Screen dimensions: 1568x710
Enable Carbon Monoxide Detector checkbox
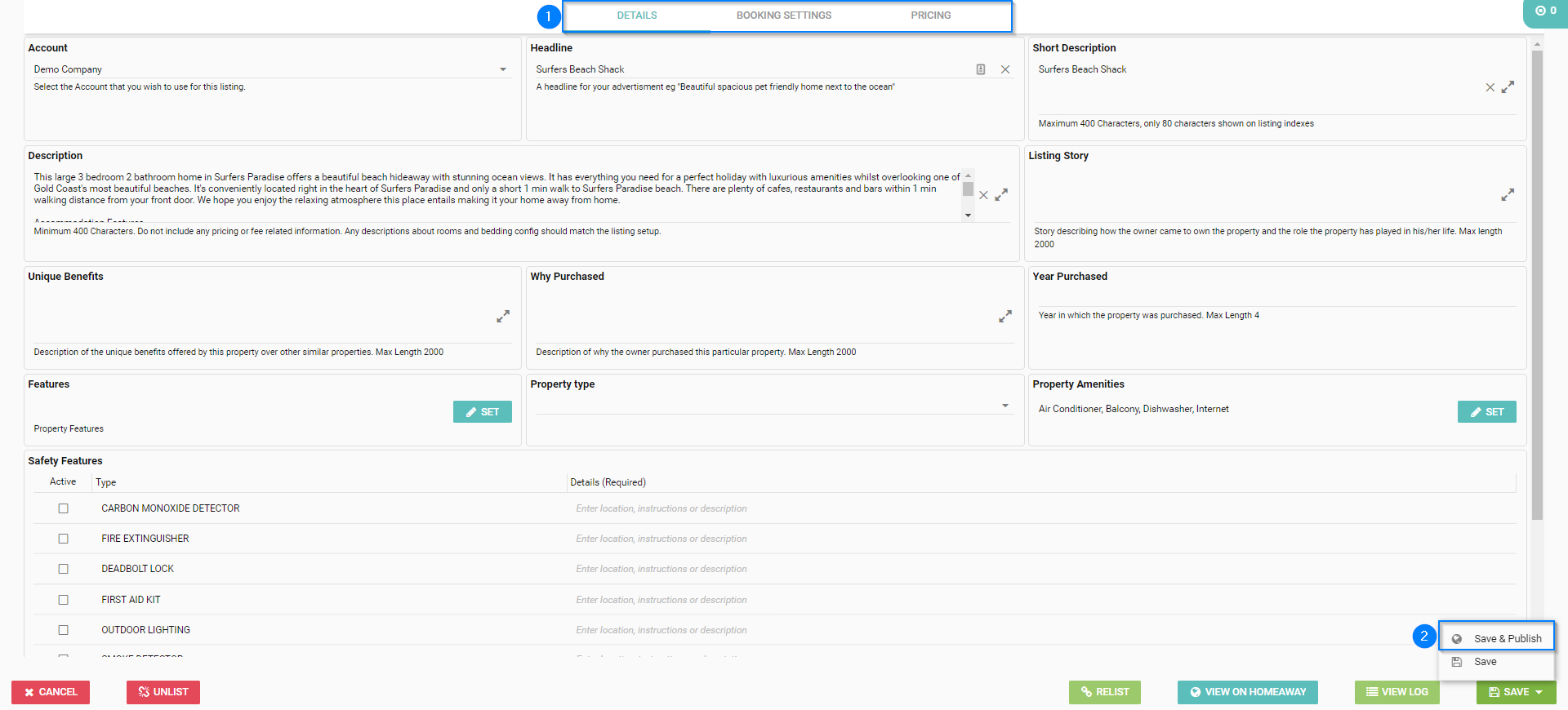pos(63,508)
